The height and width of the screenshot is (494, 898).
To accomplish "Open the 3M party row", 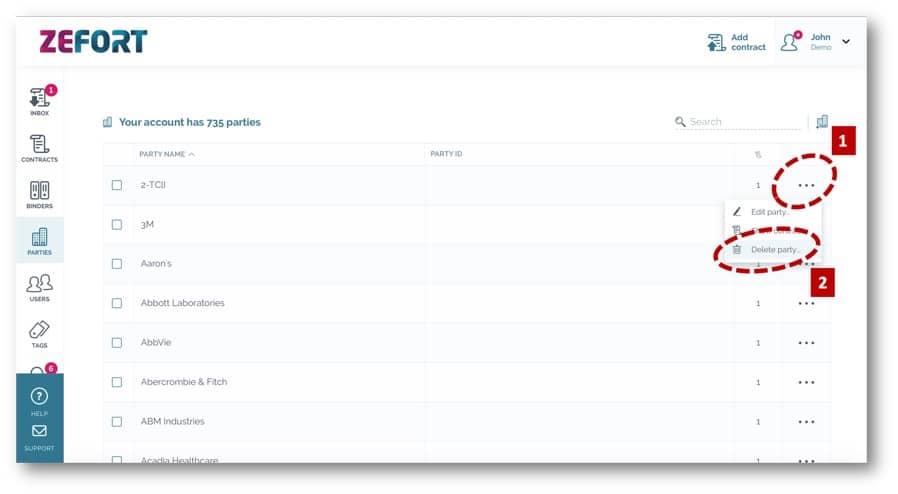I will (x=467, y=224).
